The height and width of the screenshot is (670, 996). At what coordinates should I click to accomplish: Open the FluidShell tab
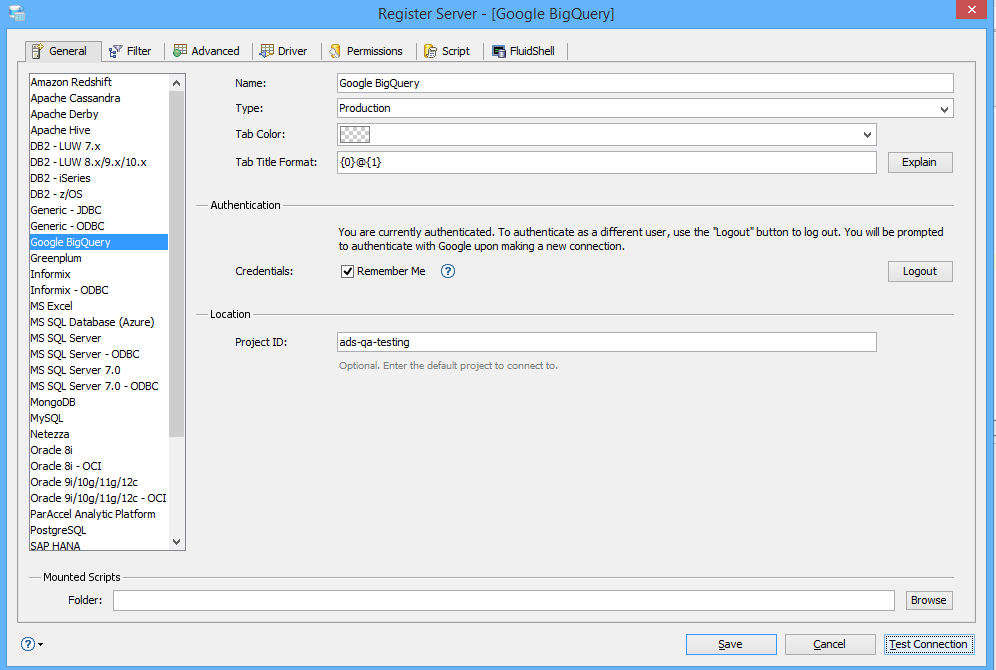[x=524, y=51]
